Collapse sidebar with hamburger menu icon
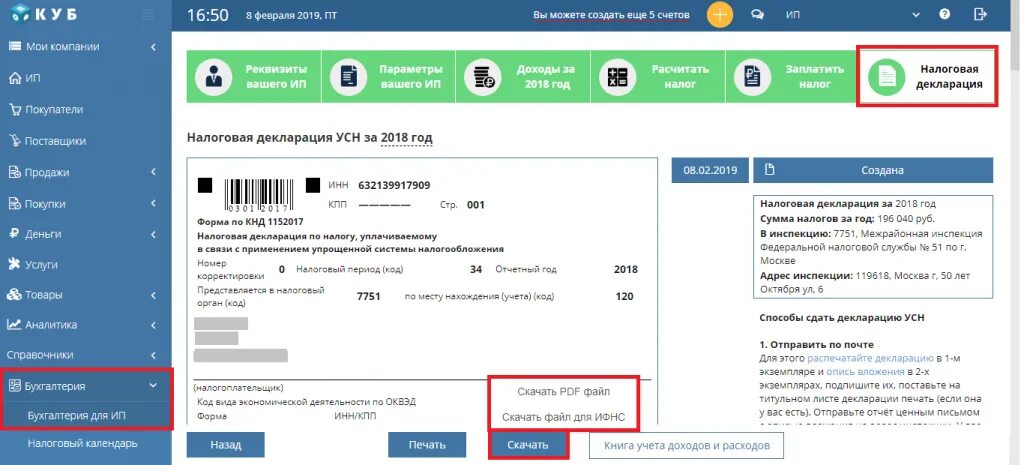The height and width of the screenshot is (465, 1024). (x=147, y=14)
